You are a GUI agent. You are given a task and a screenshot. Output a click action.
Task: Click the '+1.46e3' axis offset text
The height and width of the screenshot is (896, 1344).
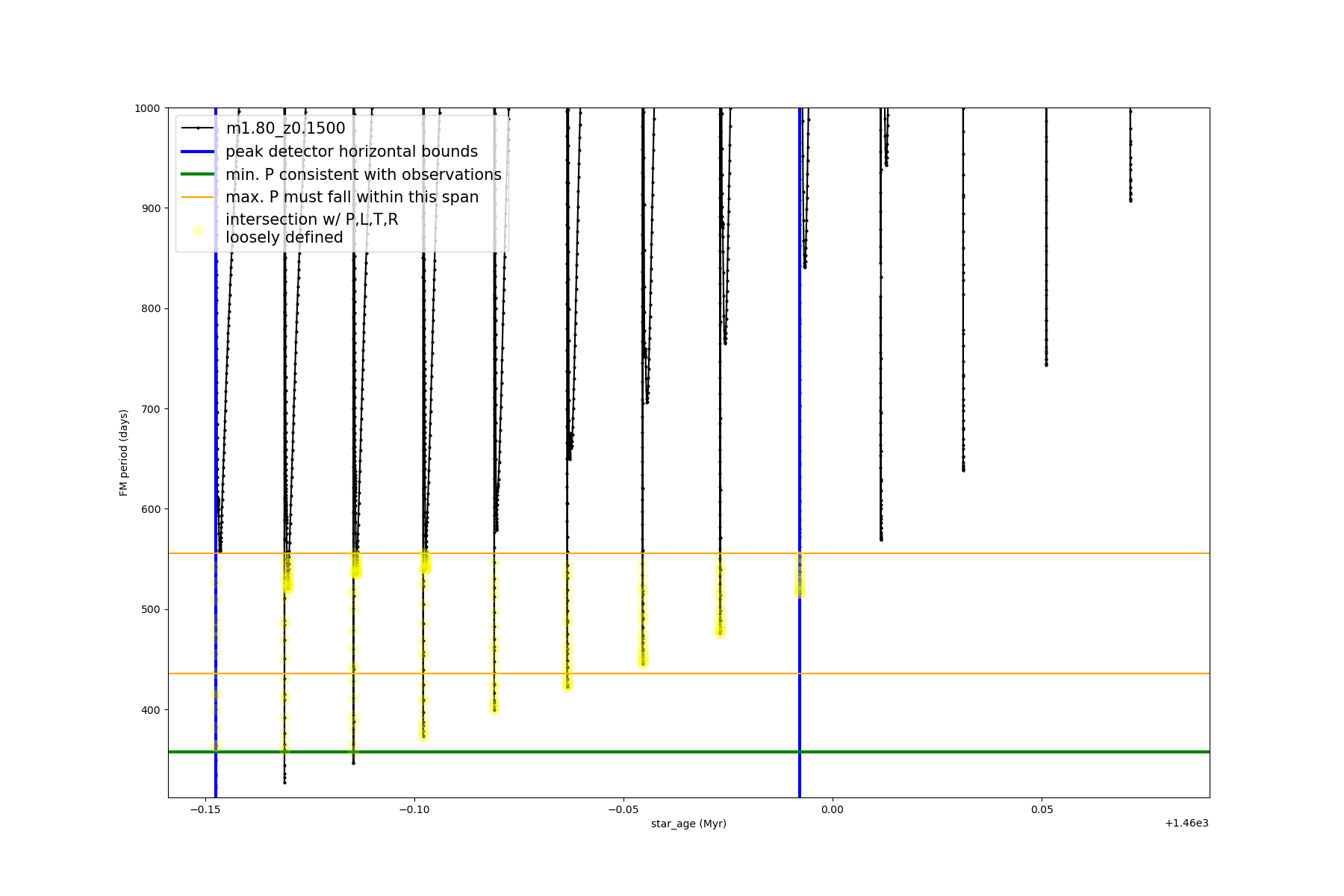[x=1186, y=824]
